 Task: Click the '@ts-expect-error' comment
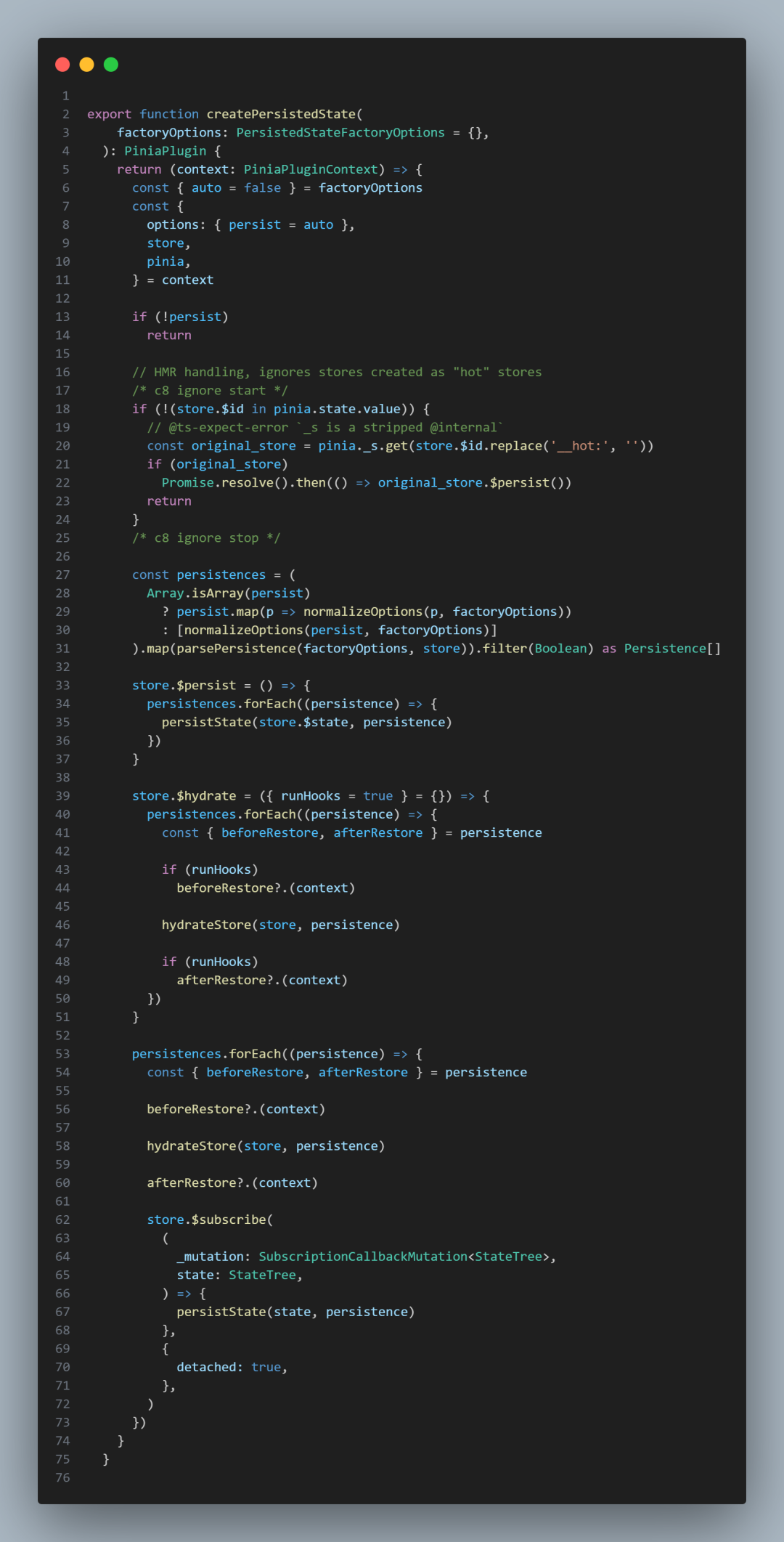point(325,428)
